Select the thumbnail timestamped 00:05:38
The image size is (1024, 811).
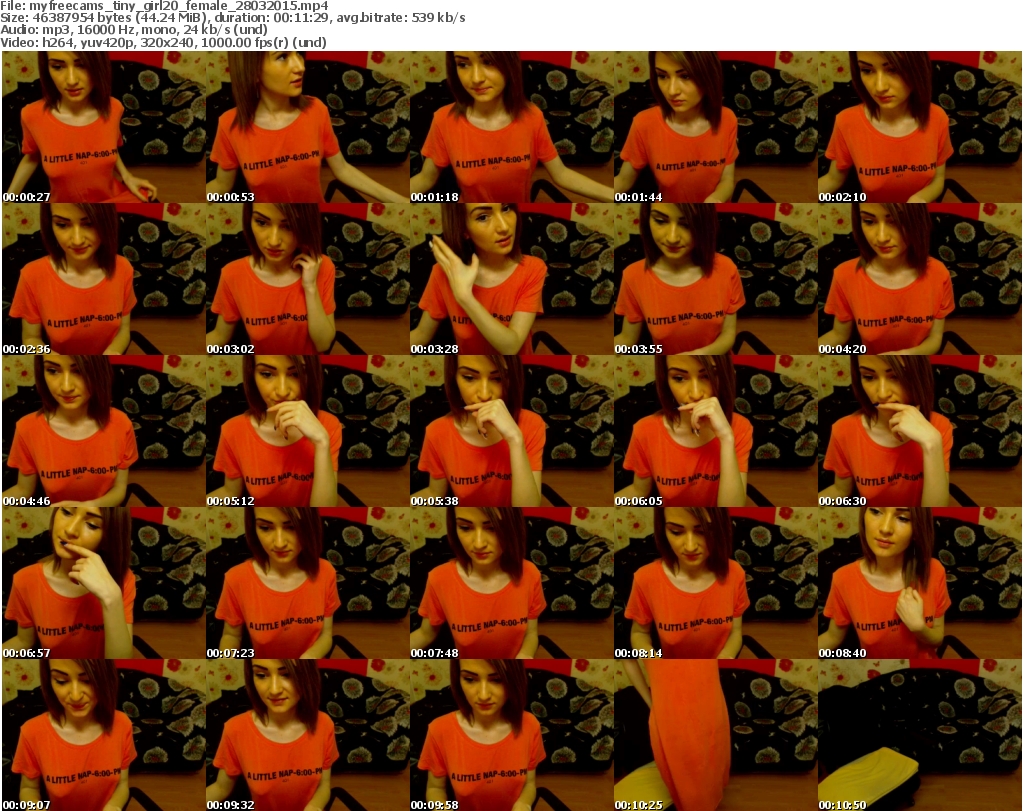511,432
